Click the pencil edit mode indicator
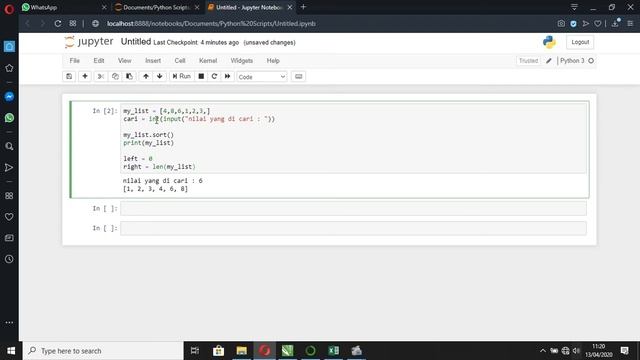The width and height of the screenshot is (640, 360). [549, 60]
